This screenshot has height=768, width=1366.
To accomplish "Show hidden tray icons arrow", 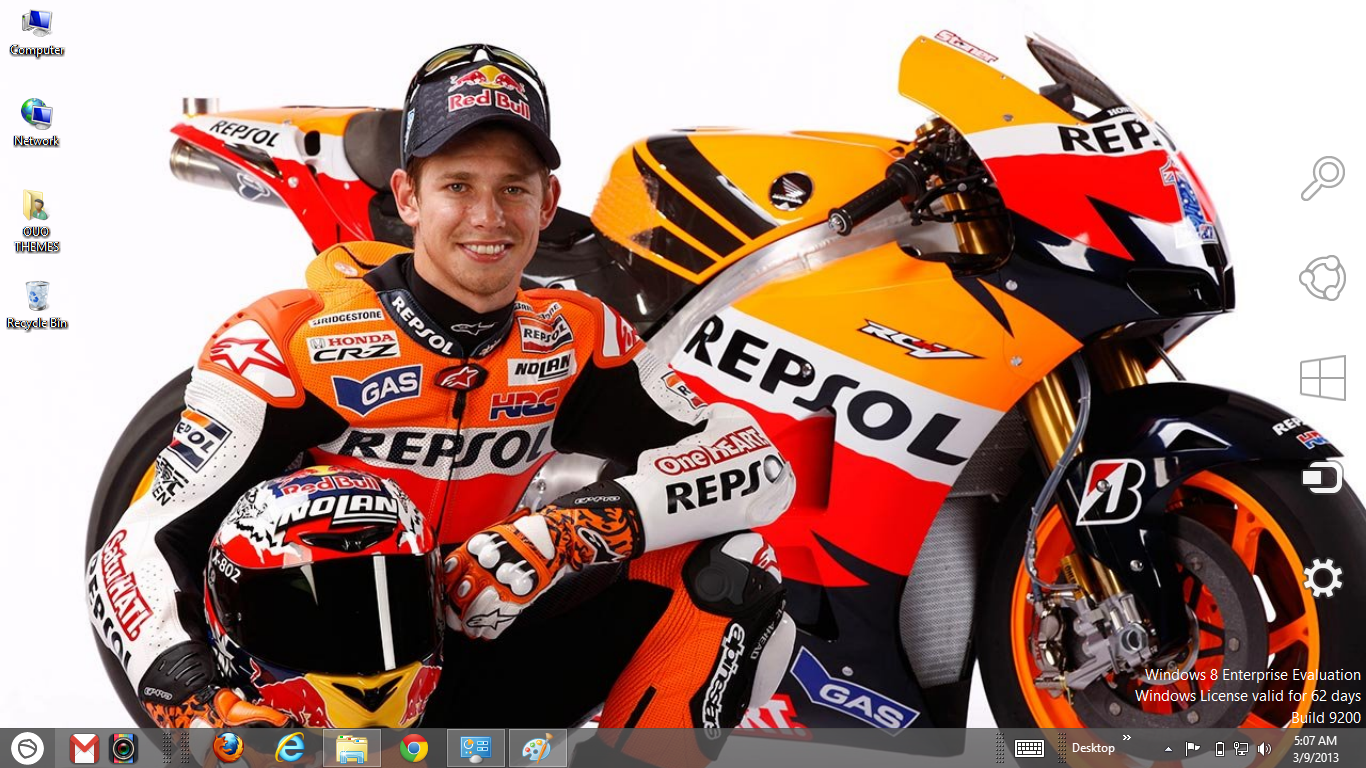I will [1168, 748].
